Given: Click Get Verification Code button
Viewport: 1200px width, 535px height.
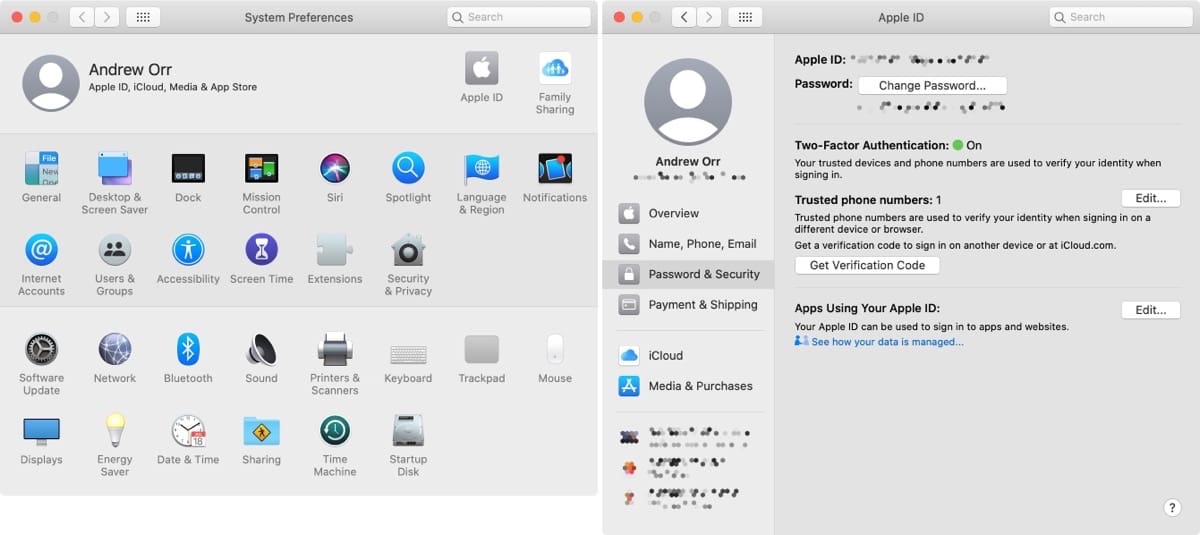Looking at the screenshot, I should [867, 265].
